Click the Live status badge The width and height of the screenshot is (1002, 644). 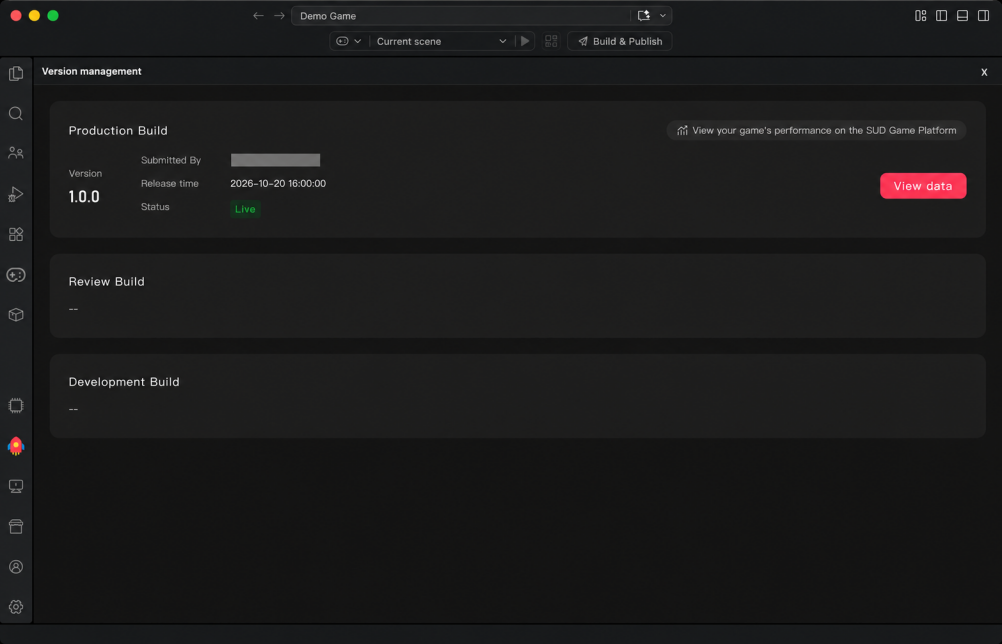tap(245, 209)
